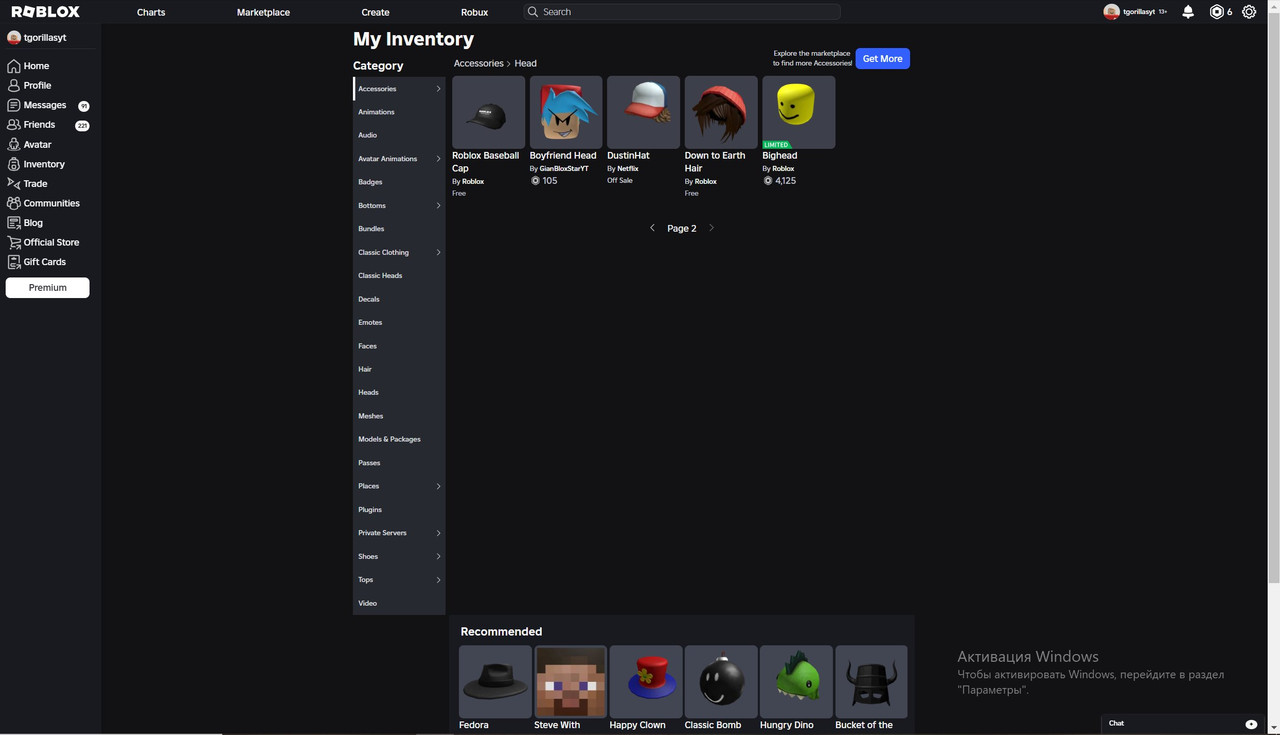Open recommended Happy Clown thumbnail
This screenshot has width=1280, height=735.
click(x=646, y=681)
